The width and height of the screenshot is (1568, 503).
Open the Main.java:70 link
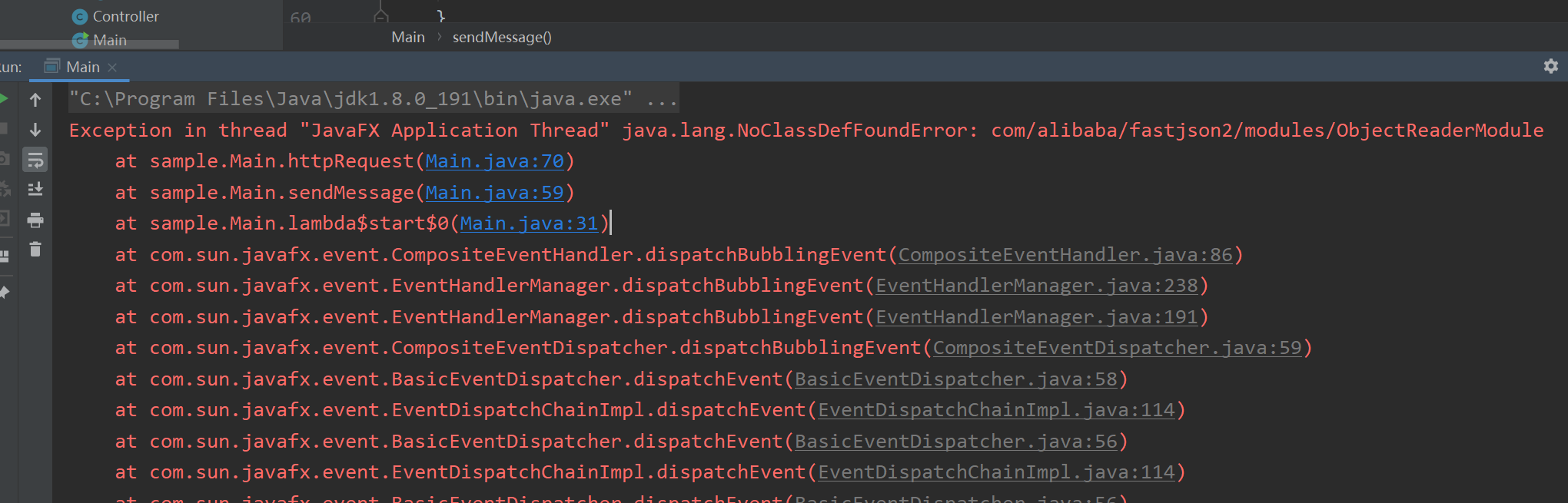pos(494,161)
